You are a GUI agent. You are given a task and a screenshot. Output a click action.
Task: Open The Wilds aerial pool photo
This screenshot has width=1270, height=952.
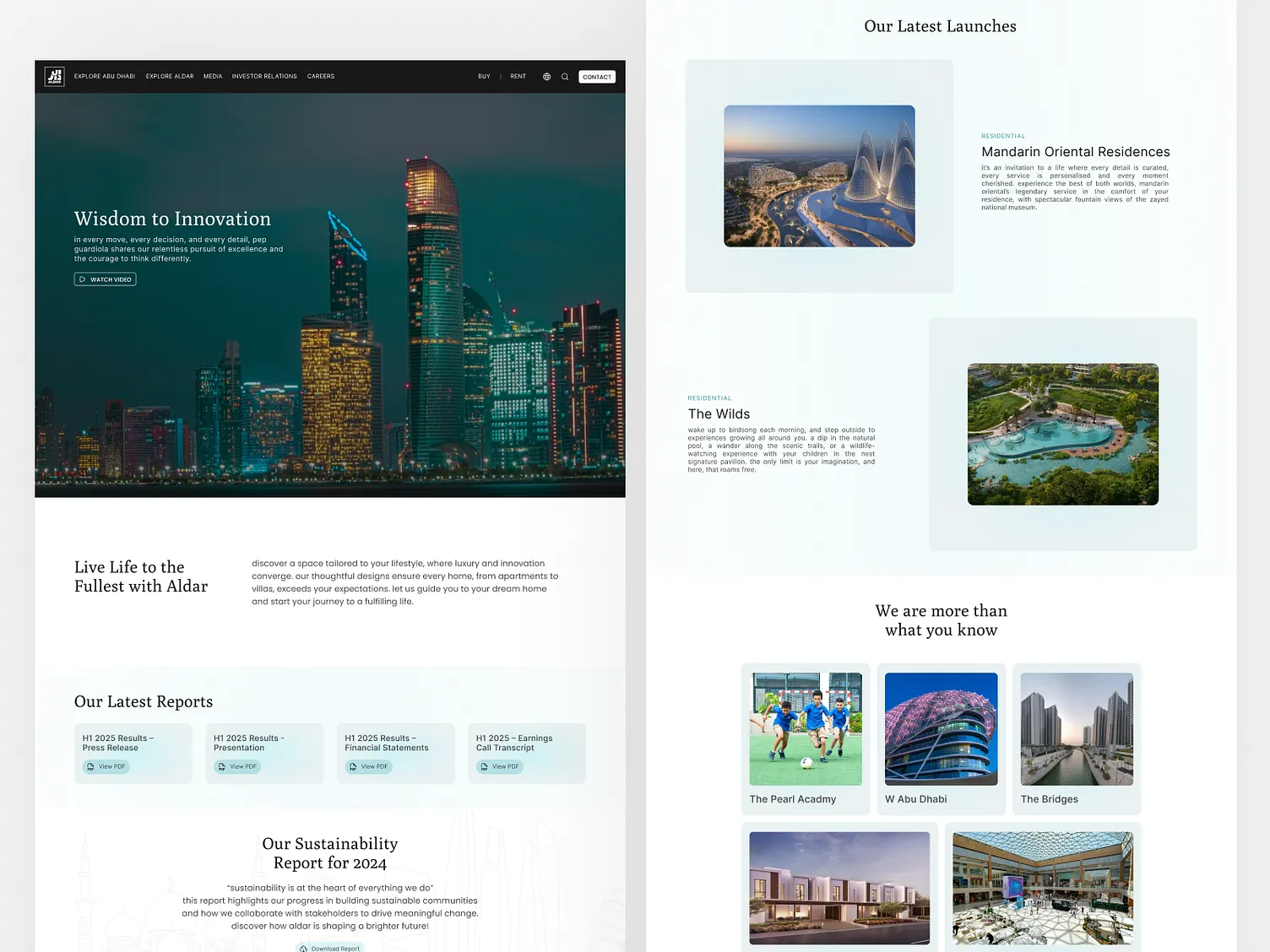(x=1063, y=435)
